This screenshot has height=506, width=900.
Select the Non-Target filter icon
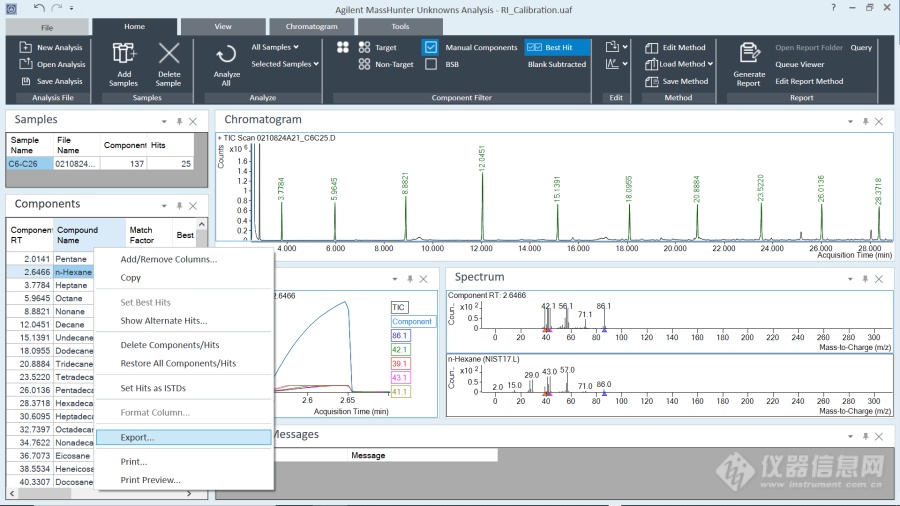(364, 64)
